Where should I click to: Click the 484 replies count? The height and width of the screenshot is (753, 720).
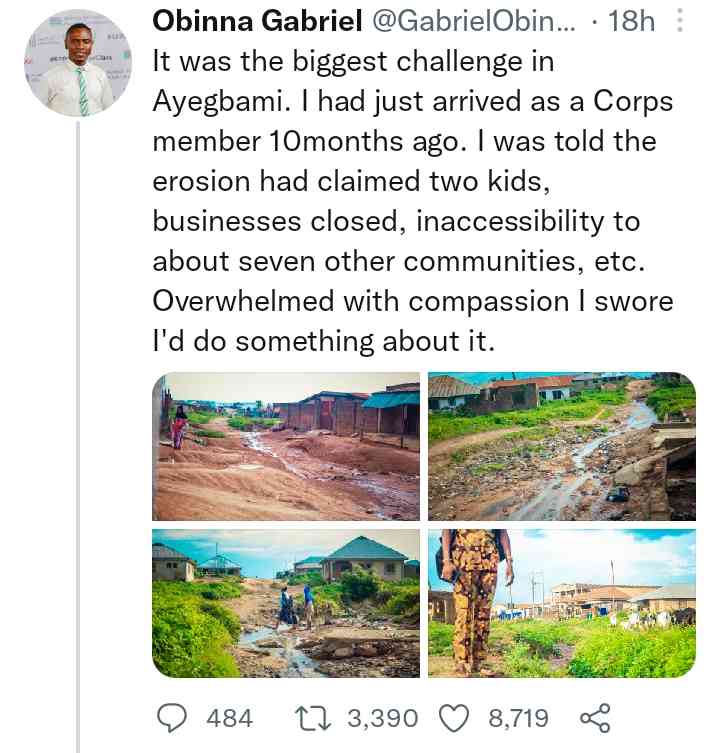pos(229,717)
